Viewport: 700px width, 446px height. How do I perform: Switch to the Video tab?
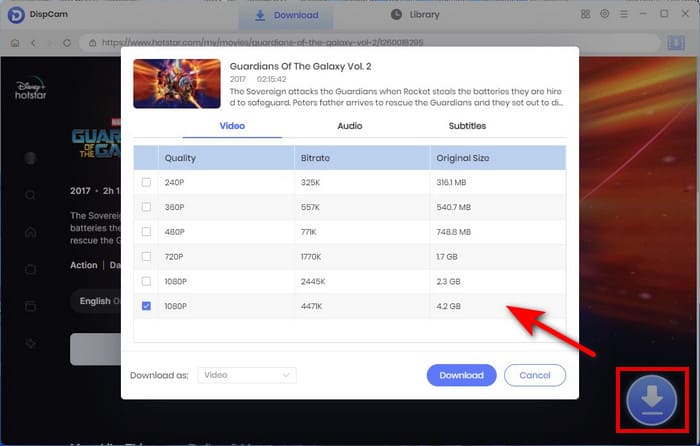pos(232,126)
